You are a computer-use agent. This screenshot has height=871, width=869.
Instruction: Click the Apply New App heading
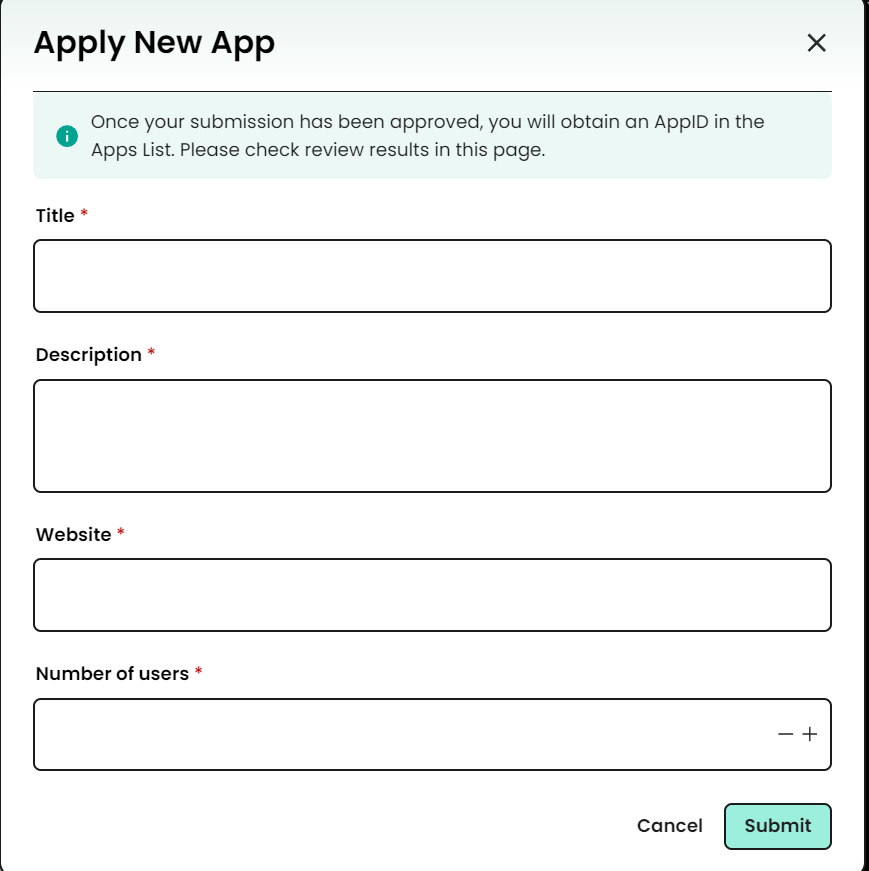coord(154,43)
